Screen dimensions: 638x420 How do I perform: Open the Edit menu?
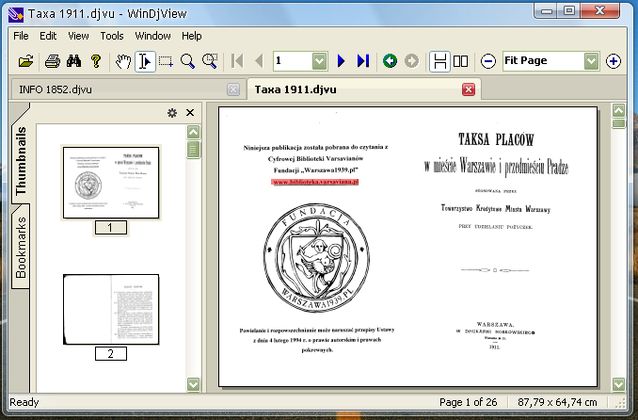pos(48,36)
